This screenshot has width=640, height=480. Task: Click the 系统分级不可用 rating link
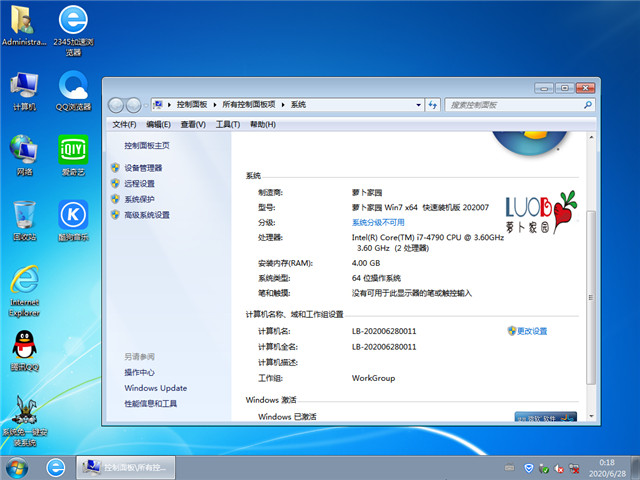click(x=378, y=222)
